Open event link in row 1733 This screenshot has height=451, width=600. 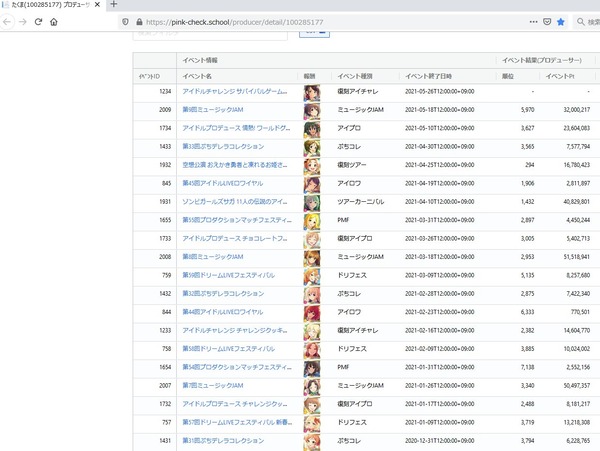235,238
